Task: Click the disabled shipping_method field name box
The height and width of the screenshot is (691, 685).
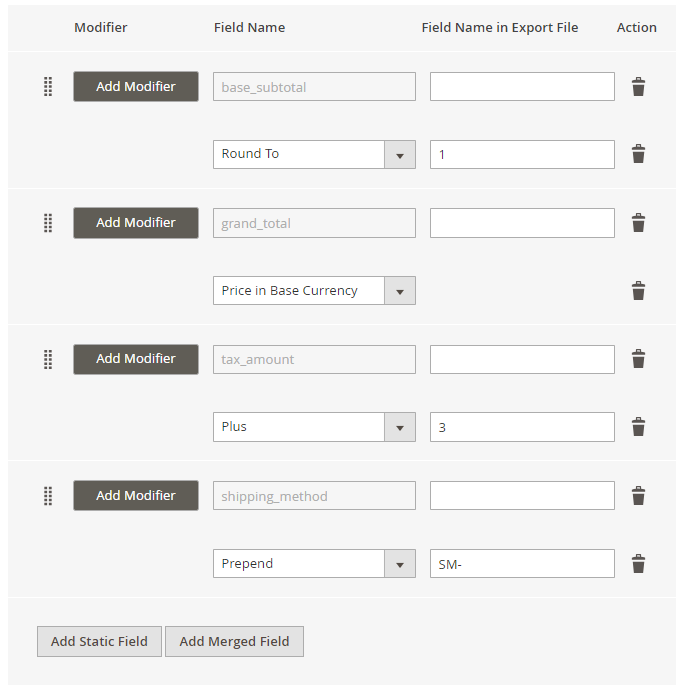Action: click(x=314, y=495)
